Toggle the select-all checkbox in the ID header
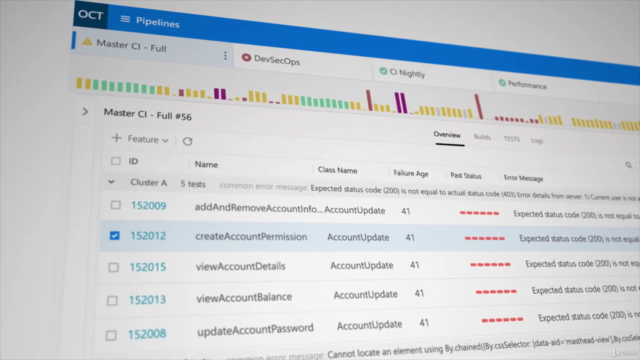The image size is (640, 360). tap(116, 161)
